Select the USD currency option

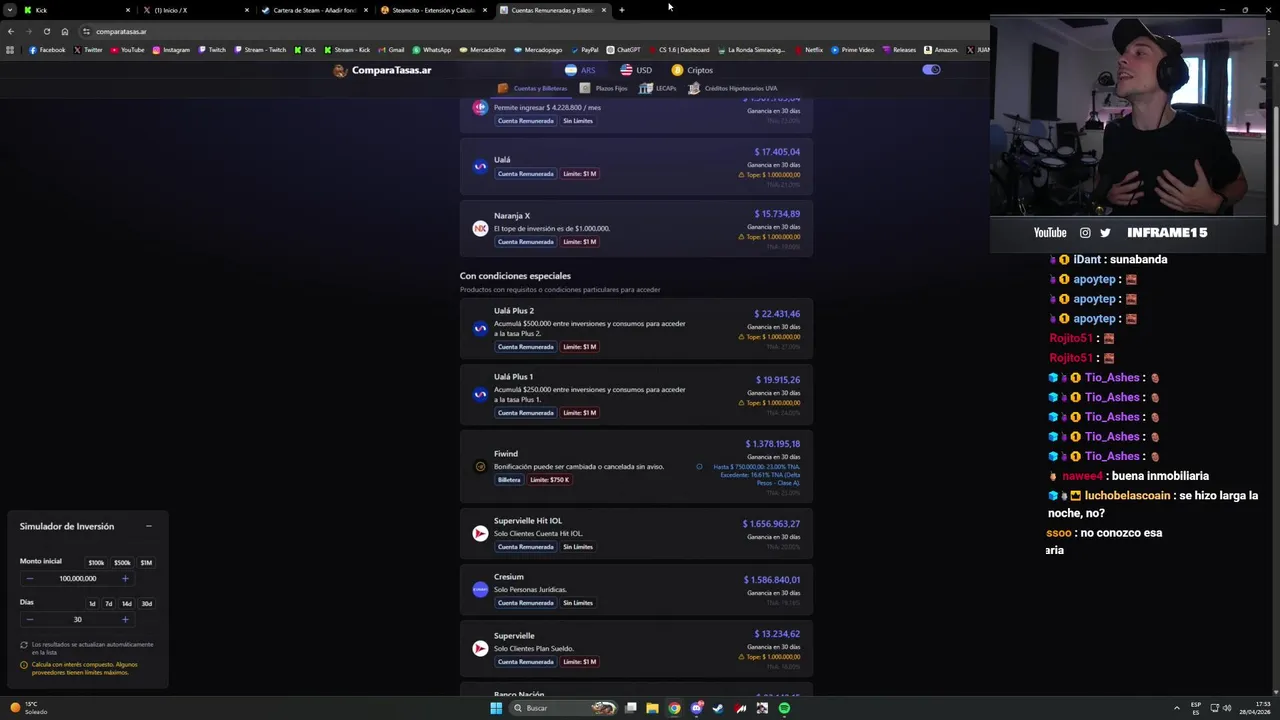(636, 70)
